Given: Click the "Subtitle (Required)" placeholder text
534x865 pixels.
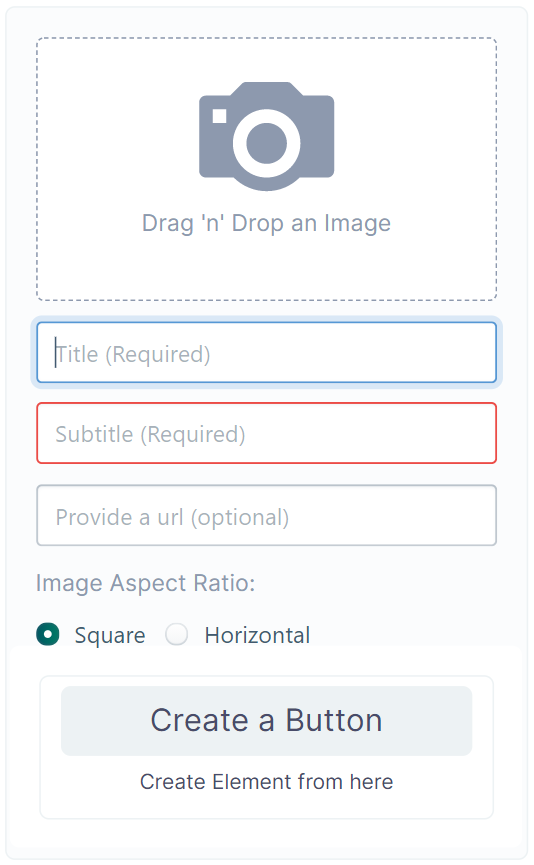Looking at the screenshot, I should click(x=150, y=435).
